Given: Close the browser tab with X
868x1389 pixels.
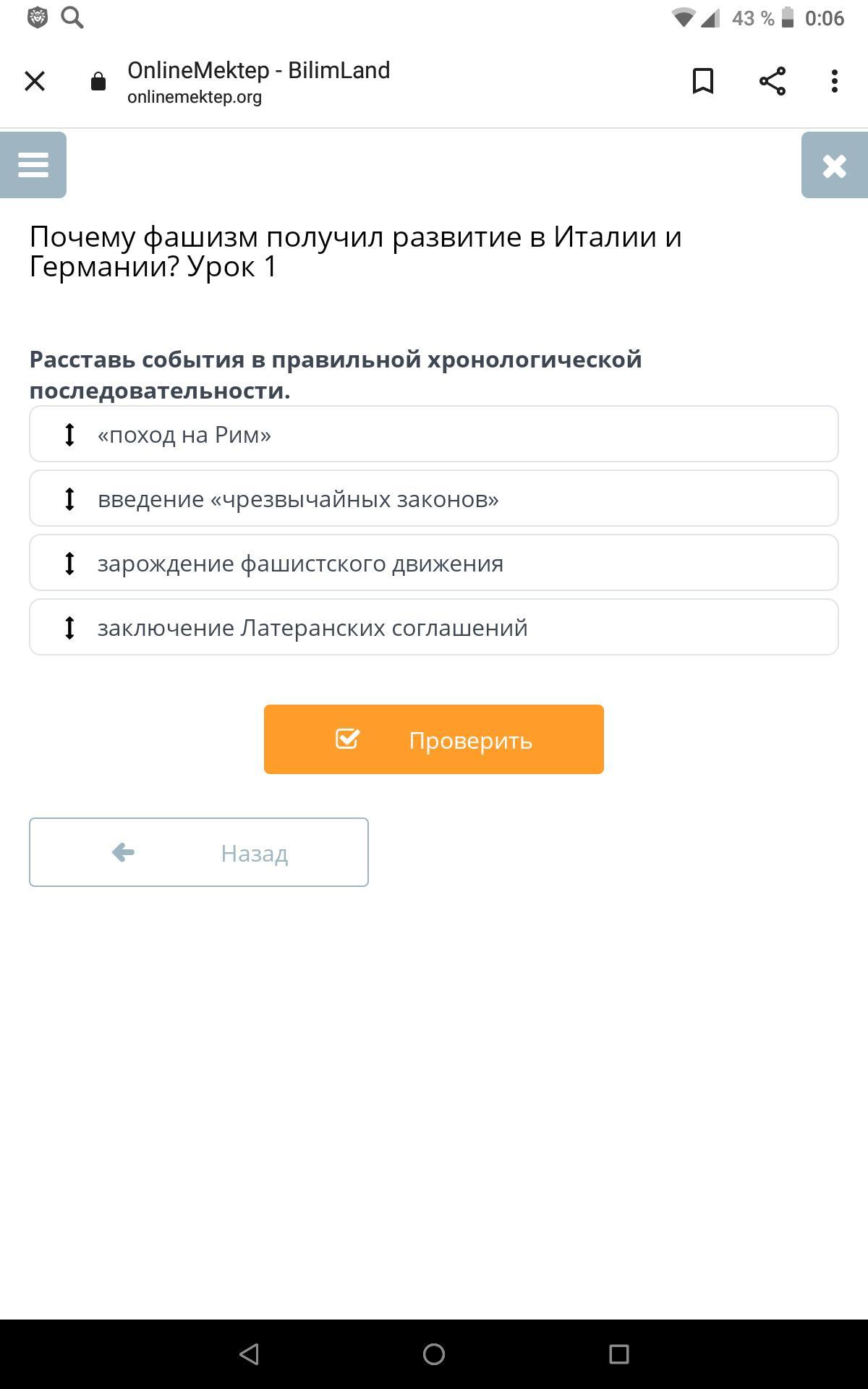Looking at the screenshot, I should [35, 81].
